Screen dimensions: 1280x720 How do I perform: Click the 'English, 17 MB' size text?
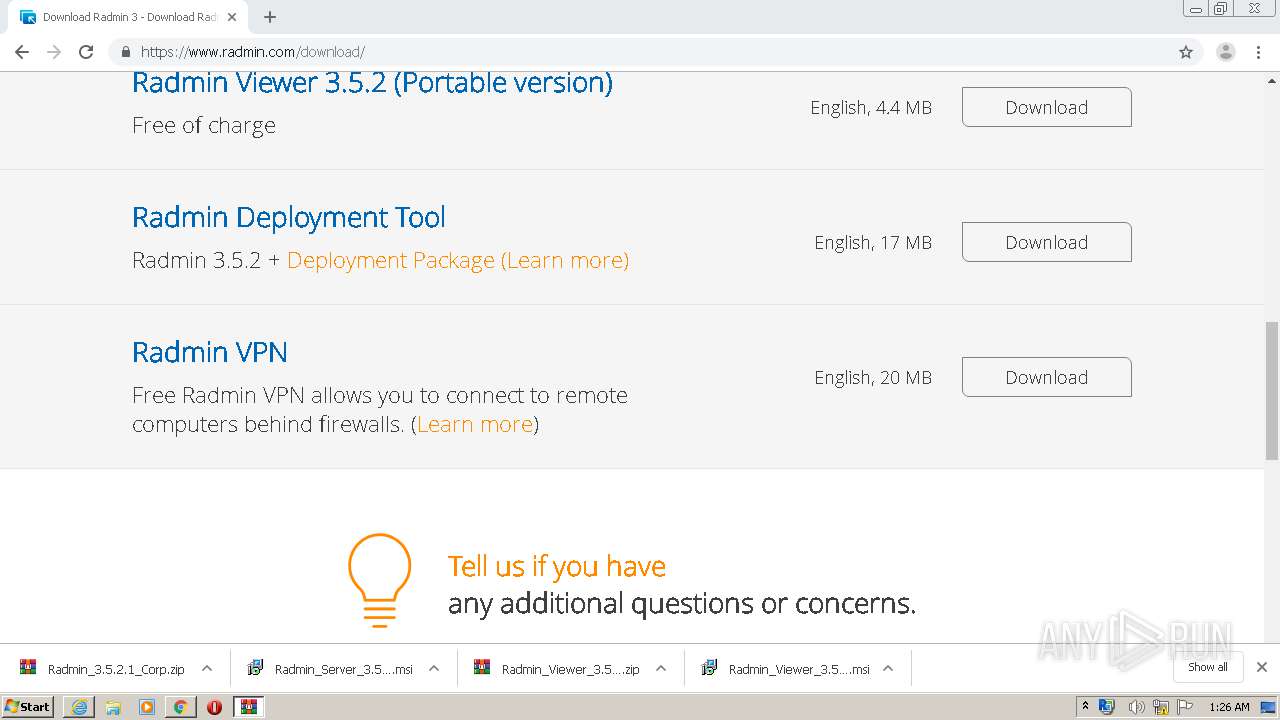873,243
